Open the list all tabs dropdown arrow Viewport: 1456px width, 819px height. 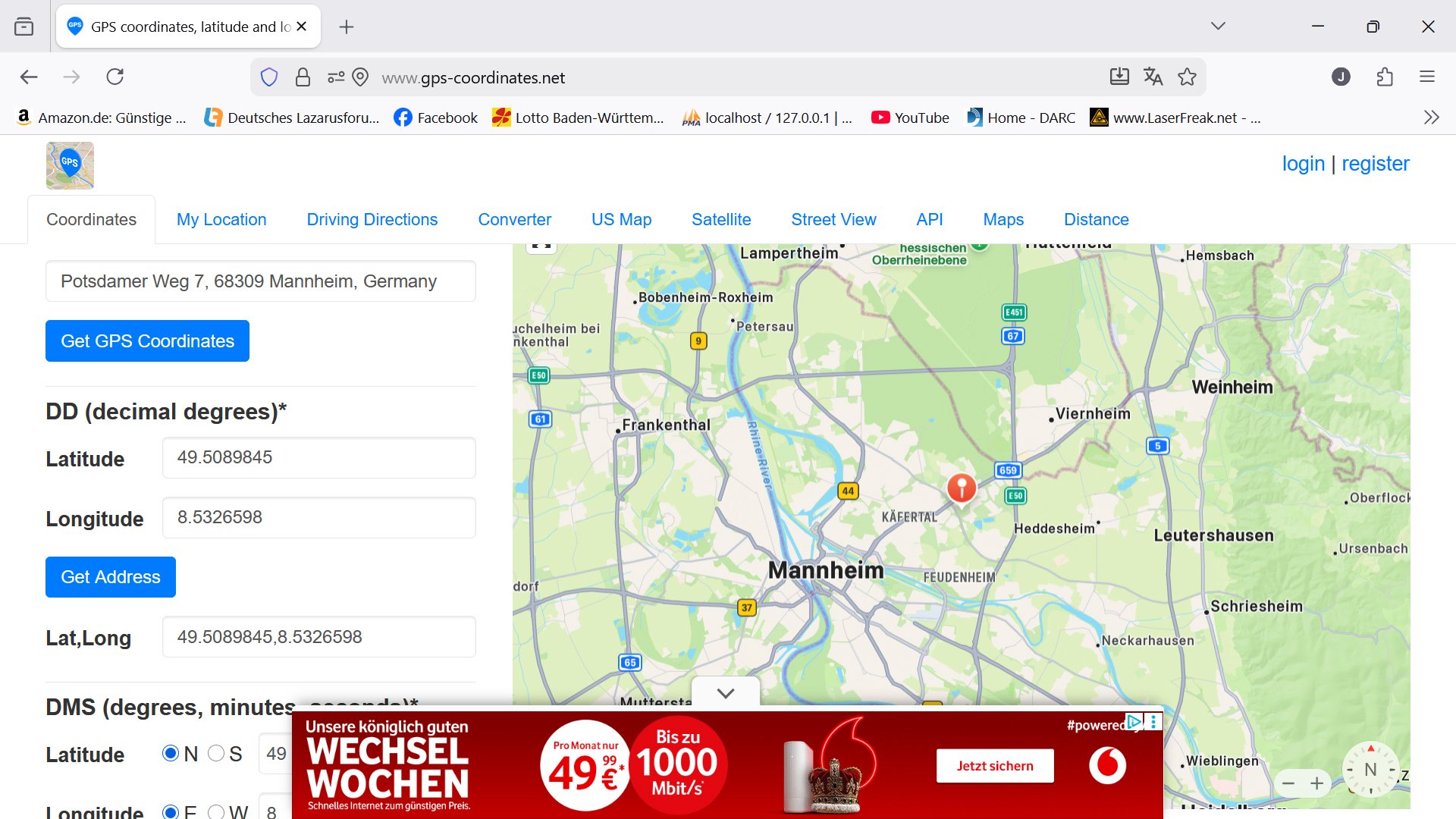pyautogui.click(x=1218, y=27)
